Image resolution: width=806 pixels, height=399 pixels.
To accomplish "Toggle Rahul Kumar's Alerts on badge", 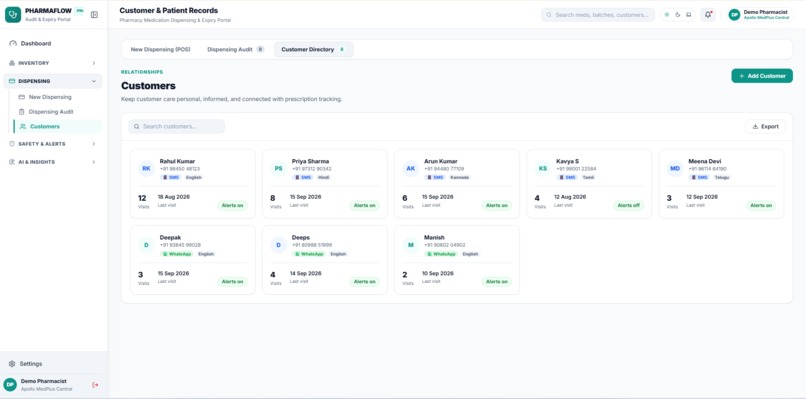I will click(x=232, y=205).
